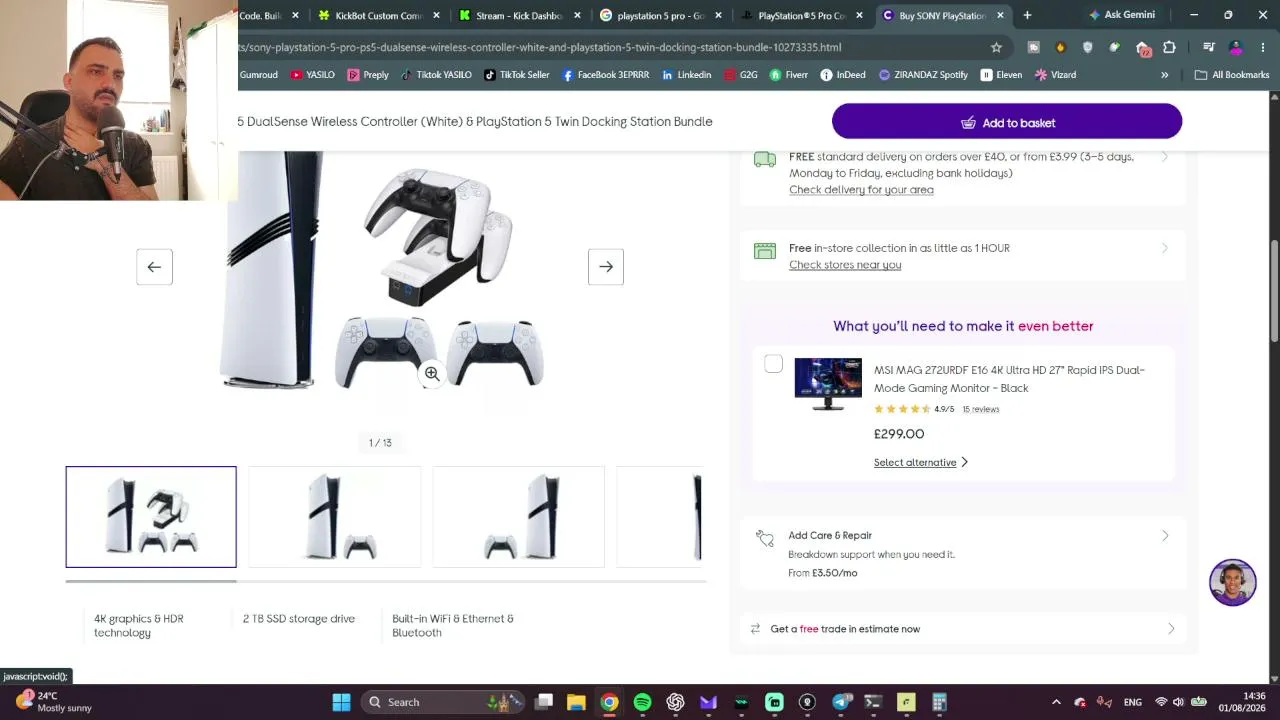Open the Vizard bookmark

(x=1055, y=75)
